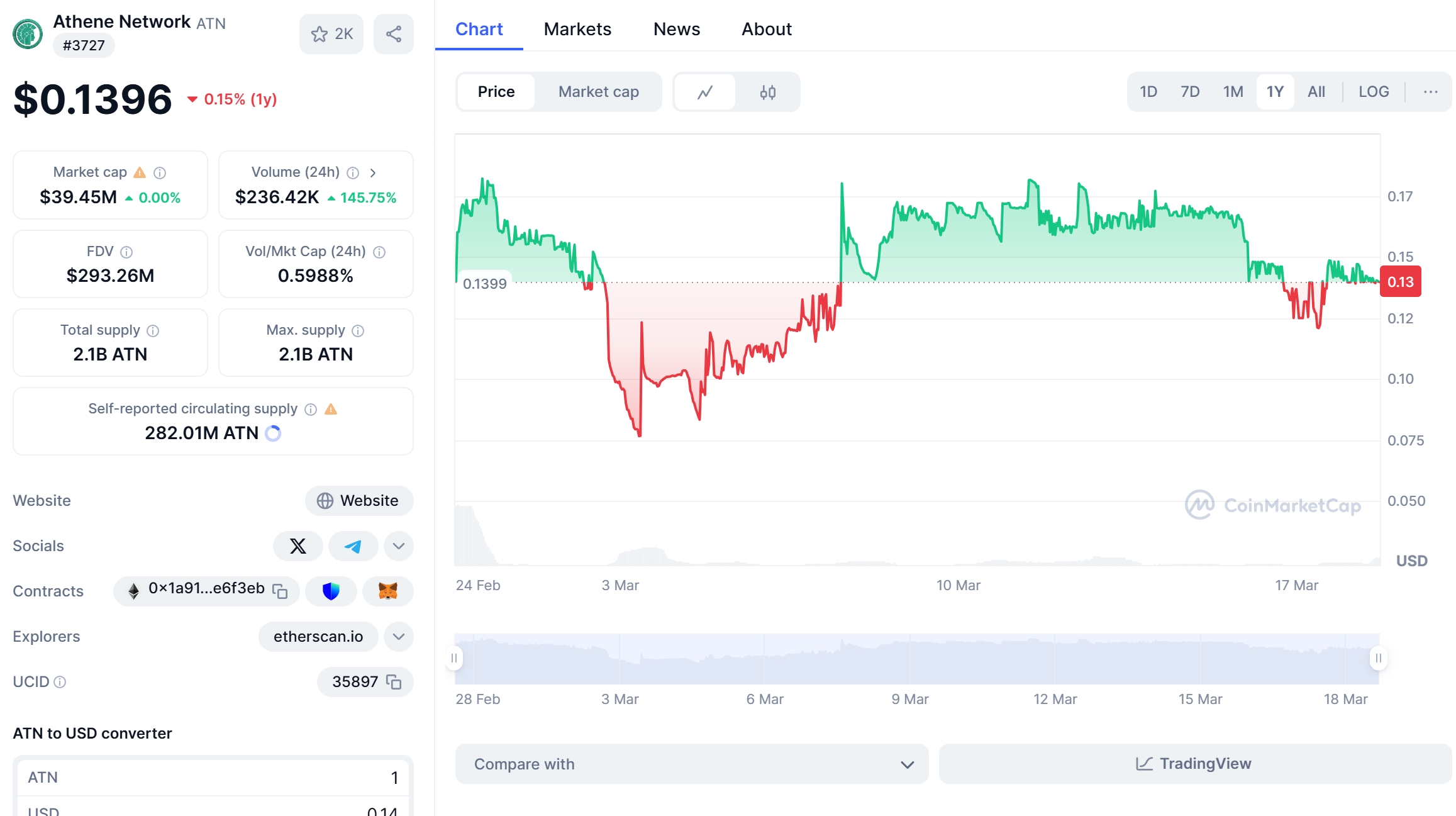Image resolution: width=1456 pixels, height=816 pixels.
Task: Click the ATN amount input field
Action: point(213,778)
